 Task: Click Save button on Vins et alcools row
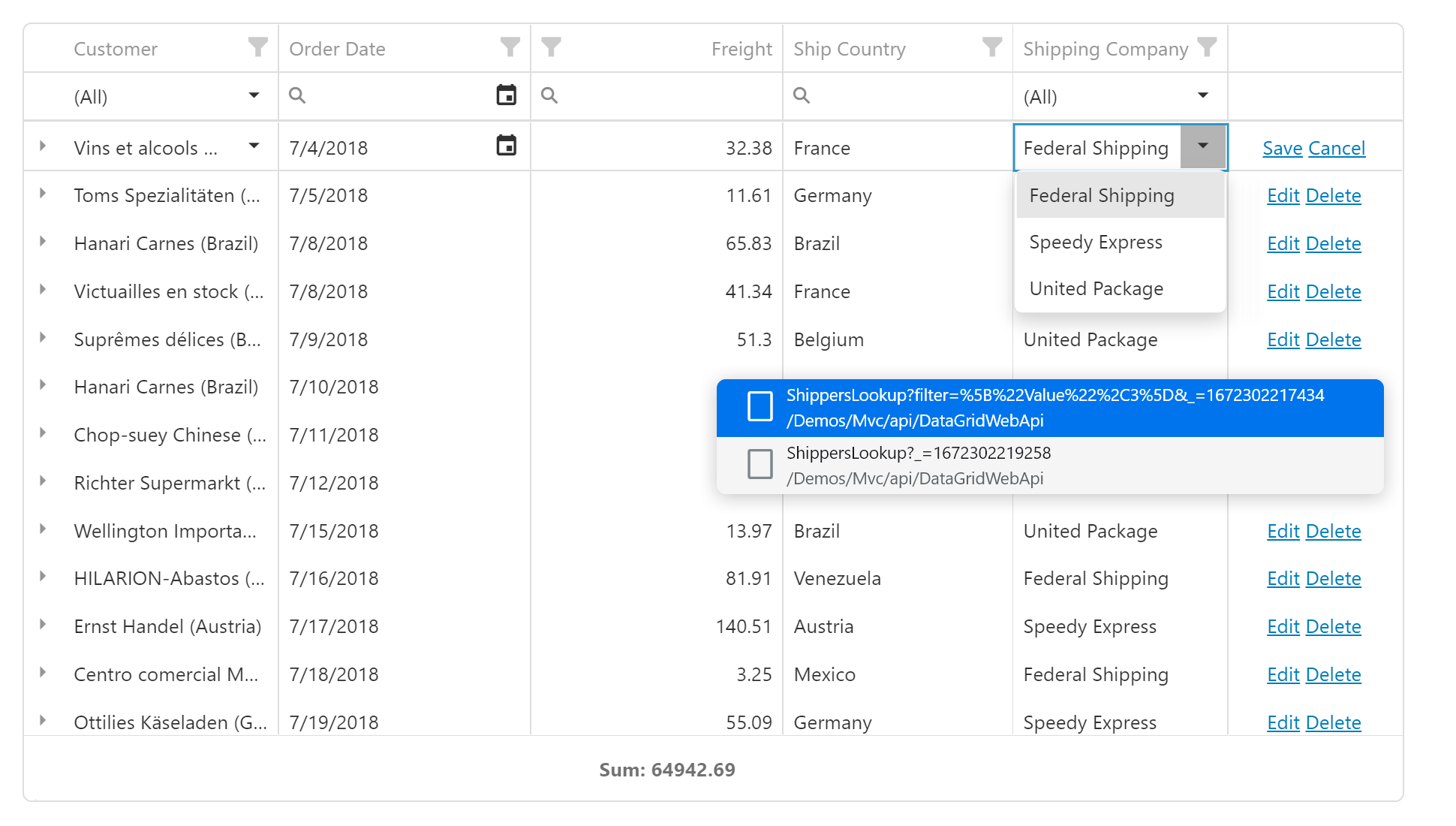click(1281, 148)
